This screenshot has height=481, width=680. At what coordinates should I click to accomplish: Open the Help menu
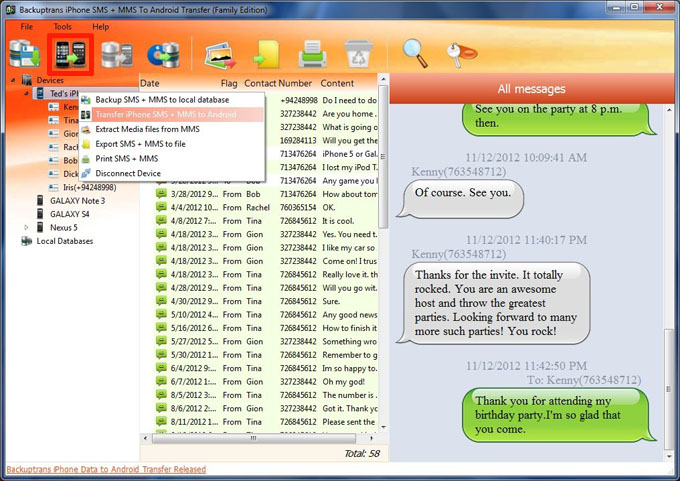[x=101, y=26]
